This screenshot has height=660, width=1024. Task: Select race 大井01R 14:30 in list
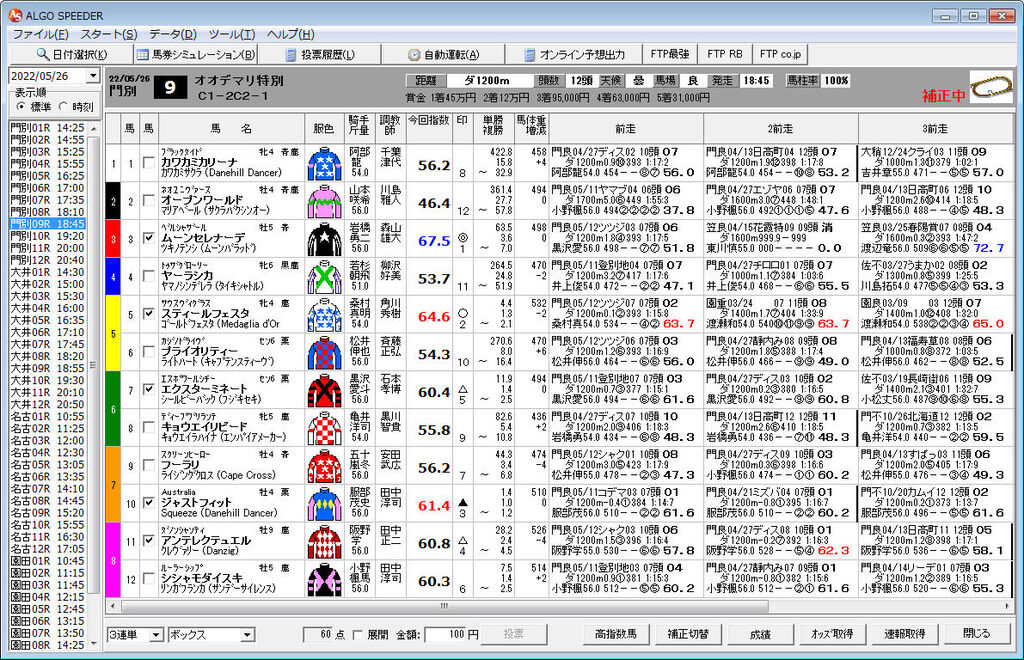point(47,272)
